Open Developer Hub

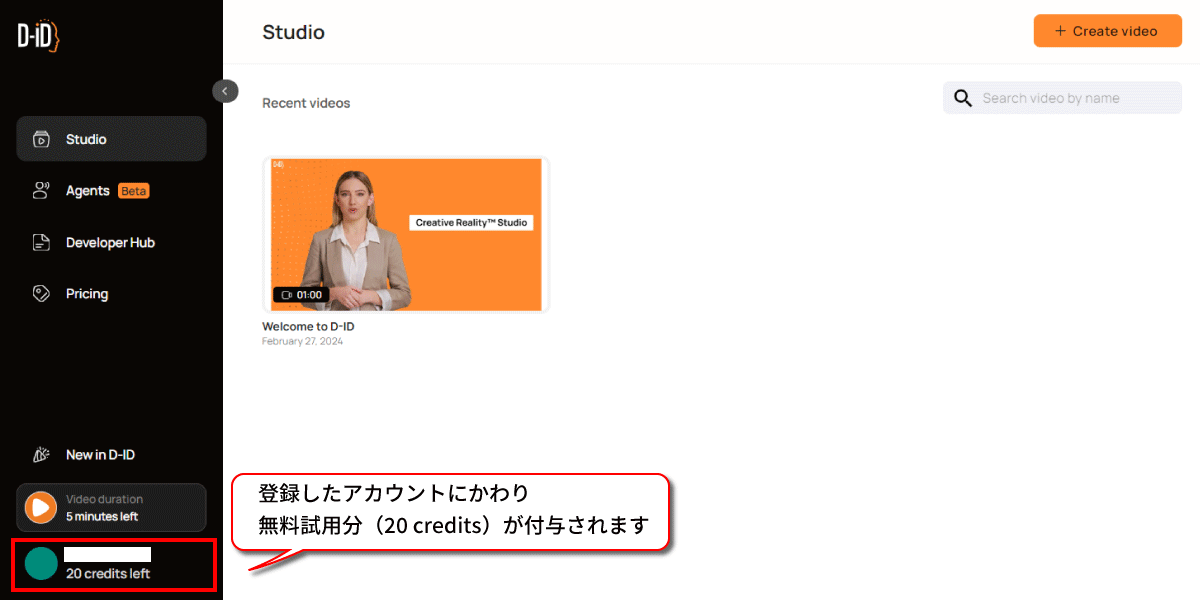coord(111,242)
